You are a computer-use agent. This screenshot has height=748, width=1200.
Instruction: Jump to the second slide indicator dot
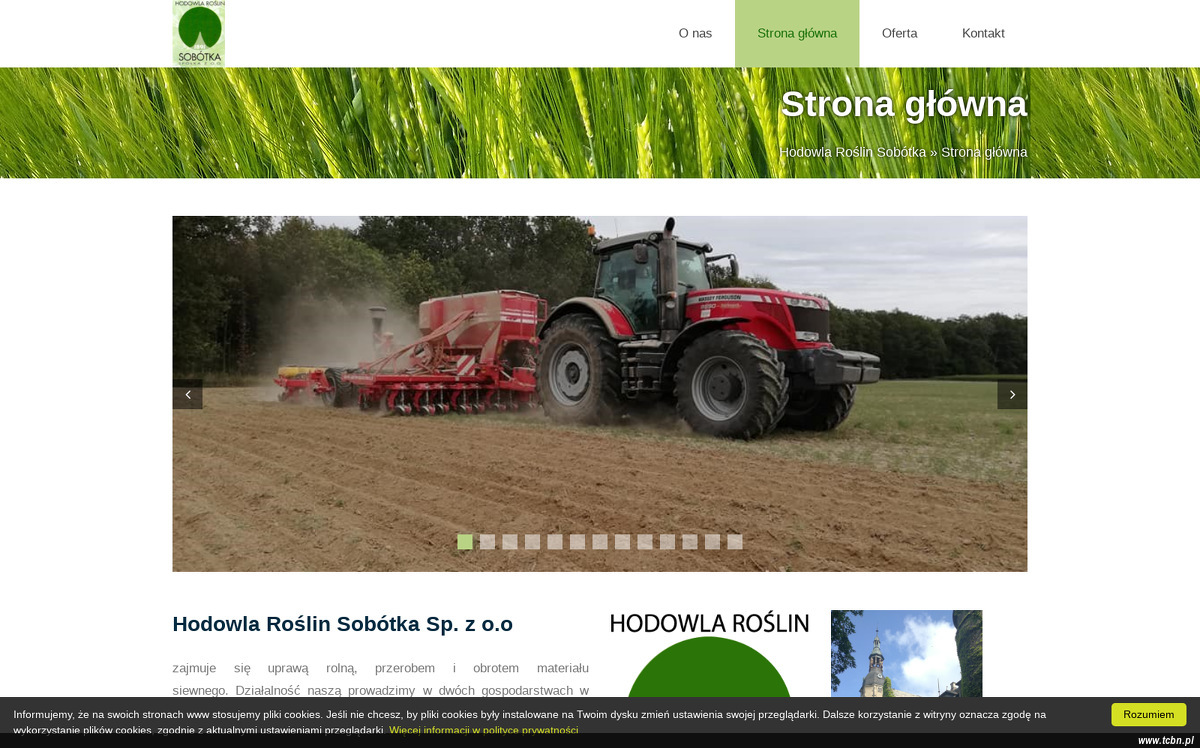487,542
